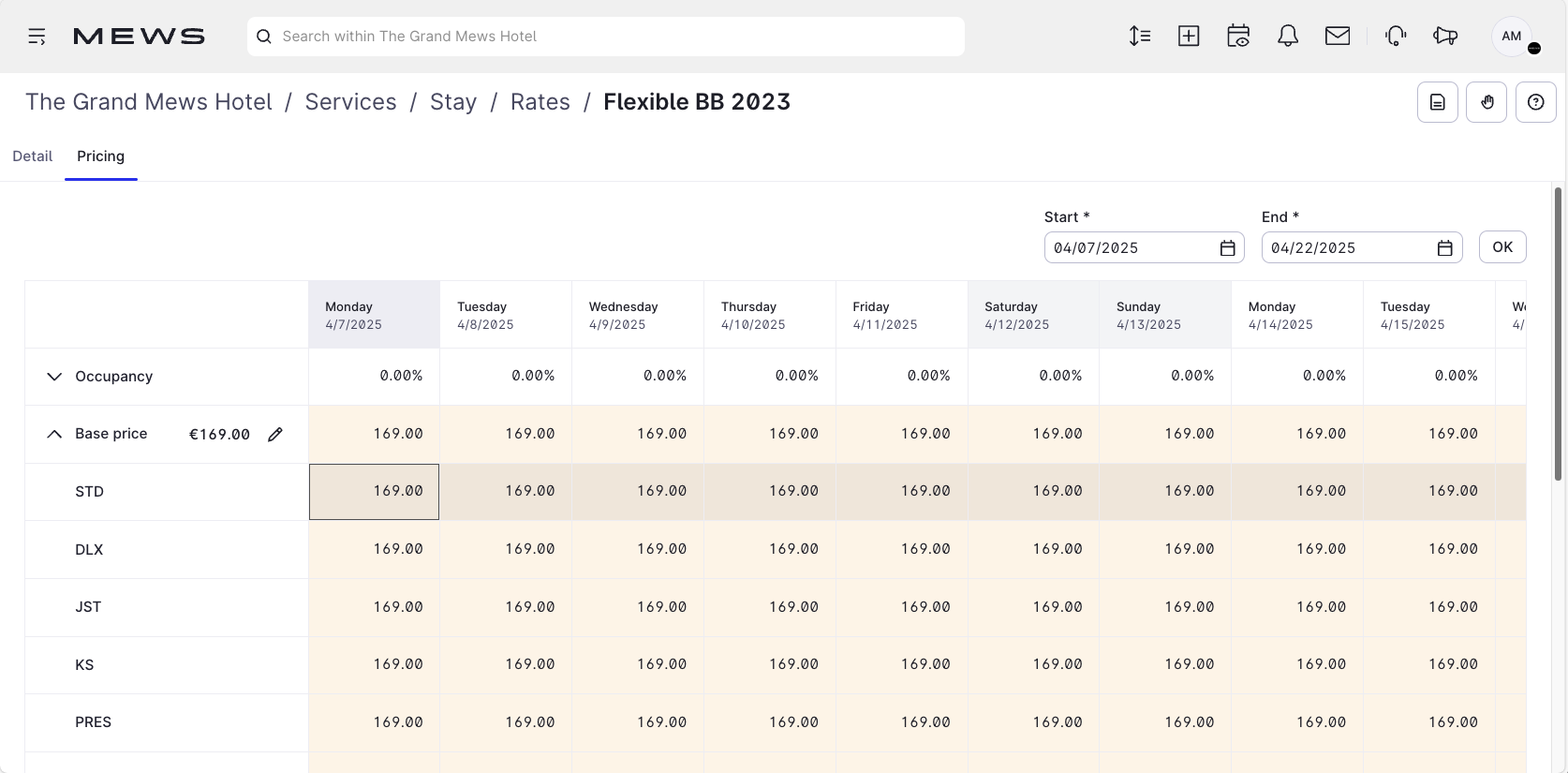Viewport: 1568px width, 773px height.
Task: Open the Start date calendar picker icon
Action: 1227,247
